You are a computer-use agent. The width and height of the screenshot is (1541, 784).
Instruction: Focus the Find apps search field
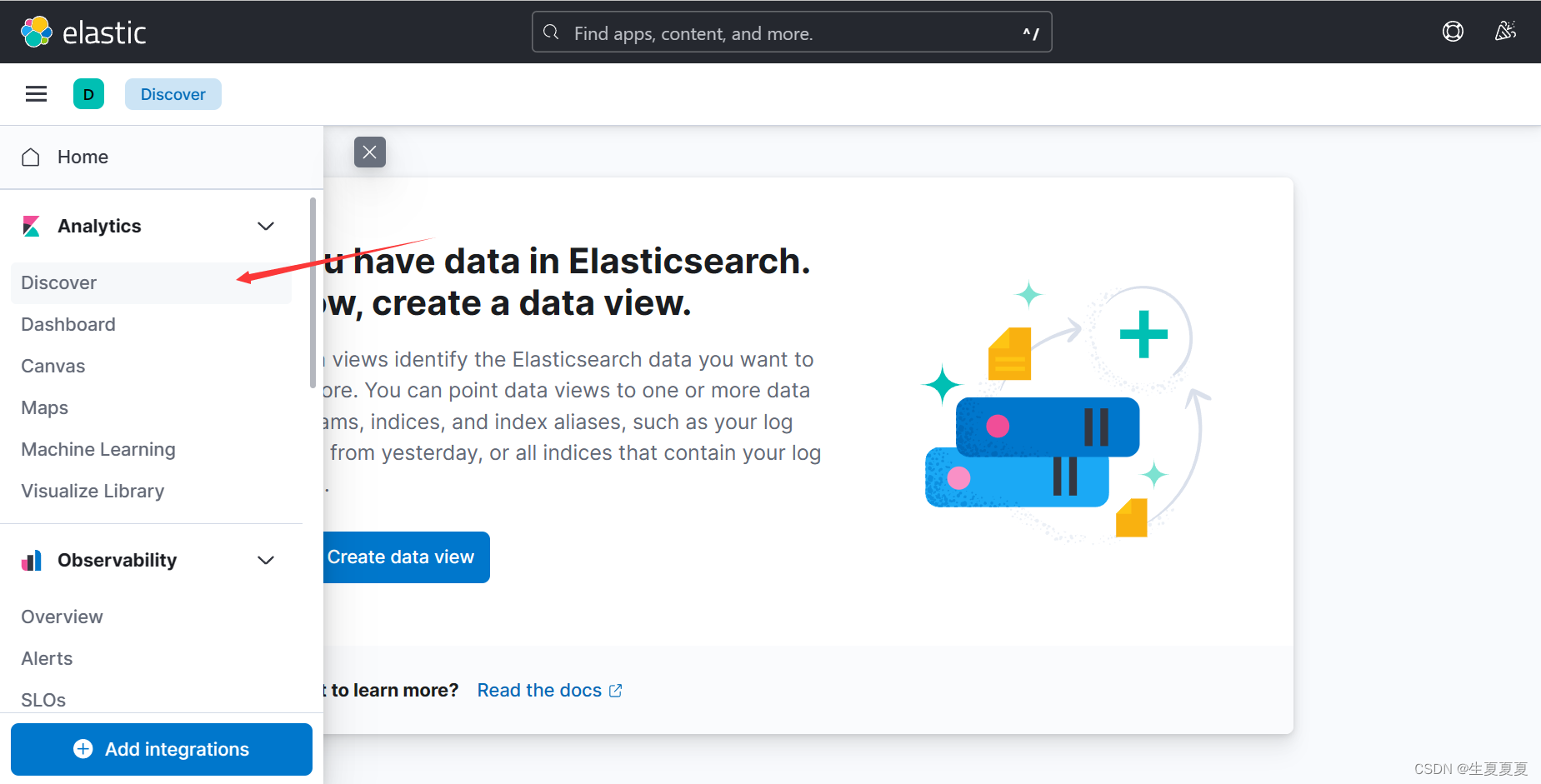point(792,32)
